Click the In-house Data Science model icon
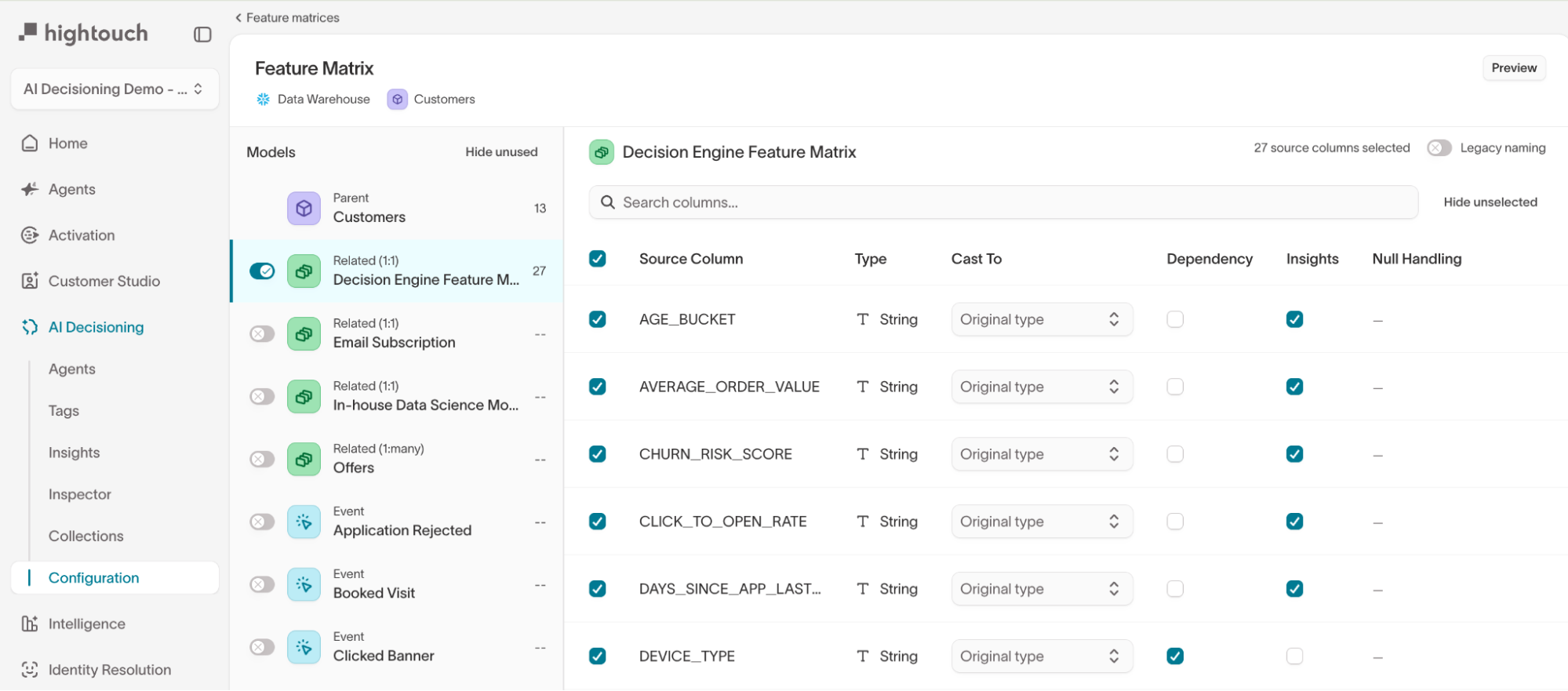The height and width of the screenshot is (691, 1568). coord(304,396)
